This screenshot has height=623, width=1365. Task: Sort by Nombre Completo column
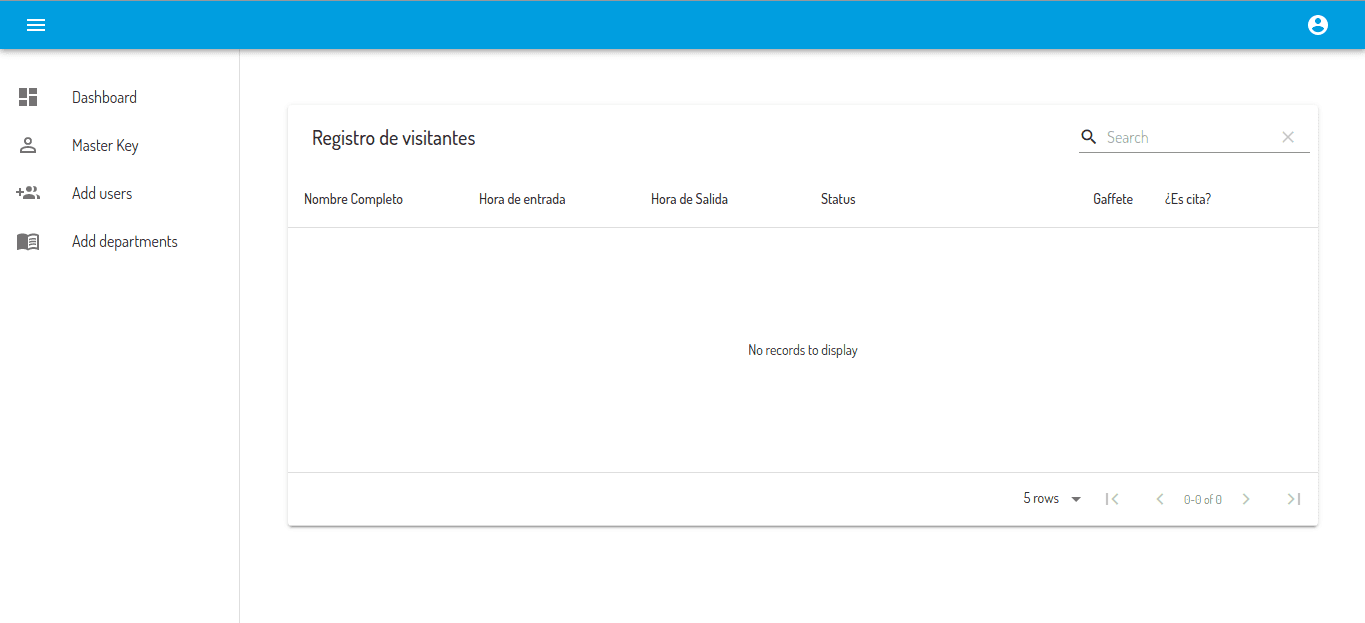tap(353, 199)
